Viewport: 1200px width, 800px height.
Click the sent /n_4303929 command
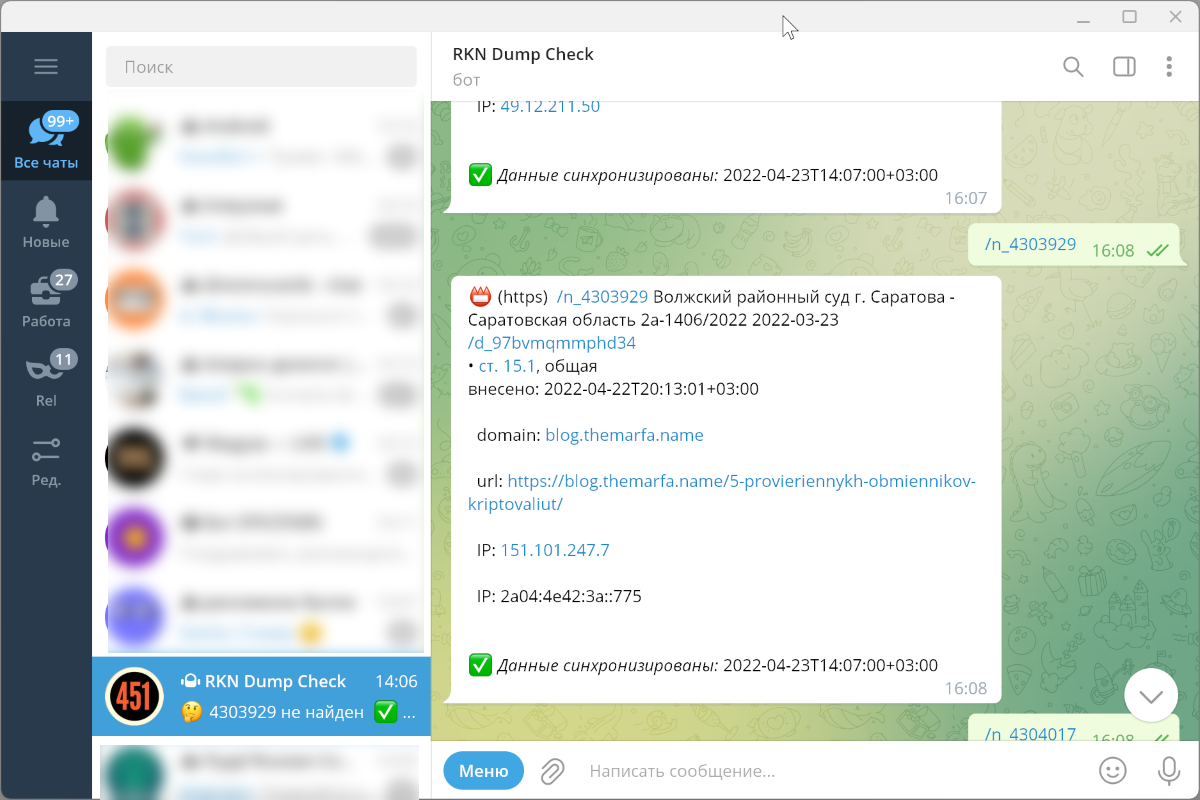[1030, 244]
